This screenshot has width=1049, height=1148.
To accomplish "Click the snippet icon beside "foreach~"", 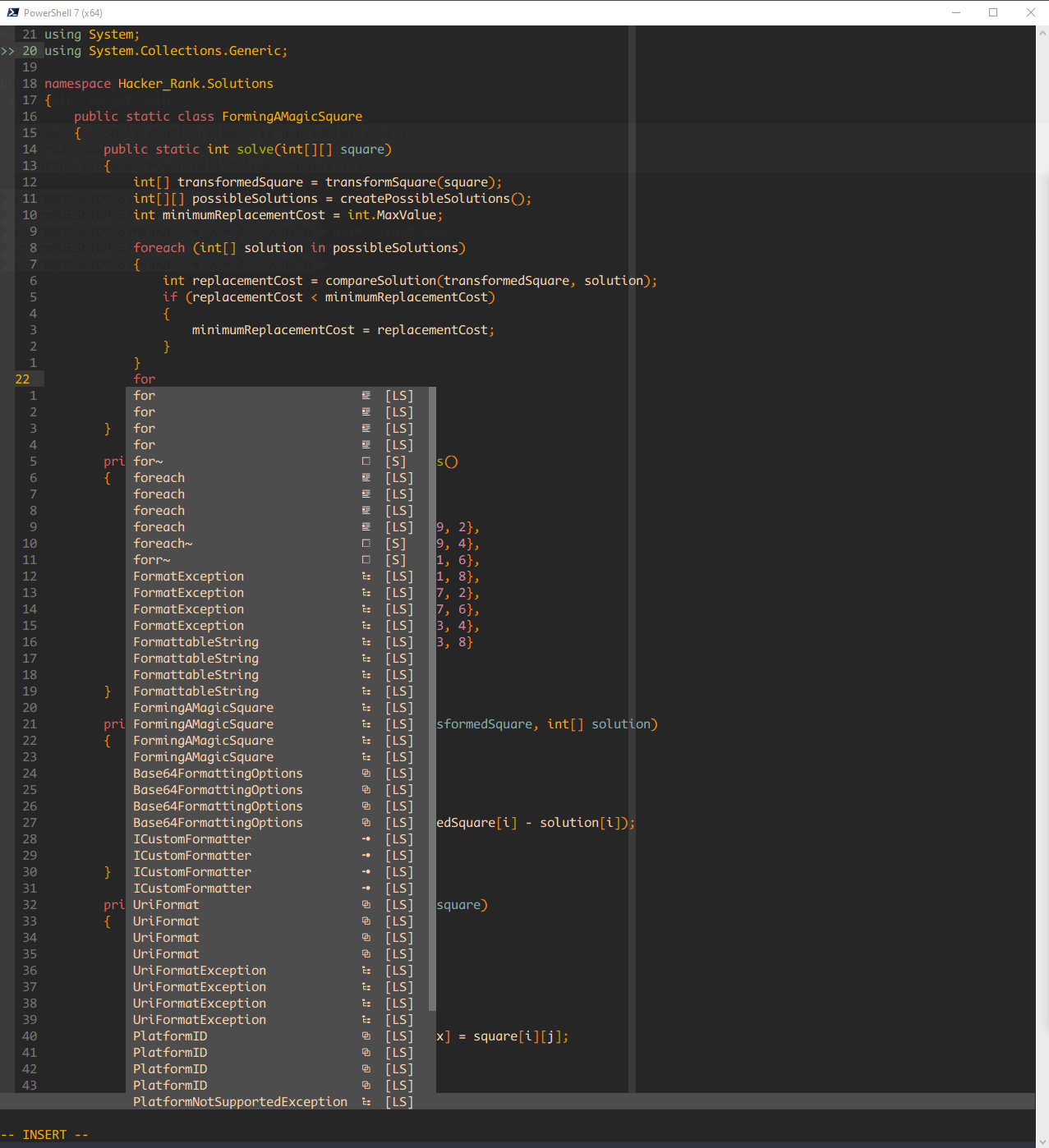I will (366, 543).
